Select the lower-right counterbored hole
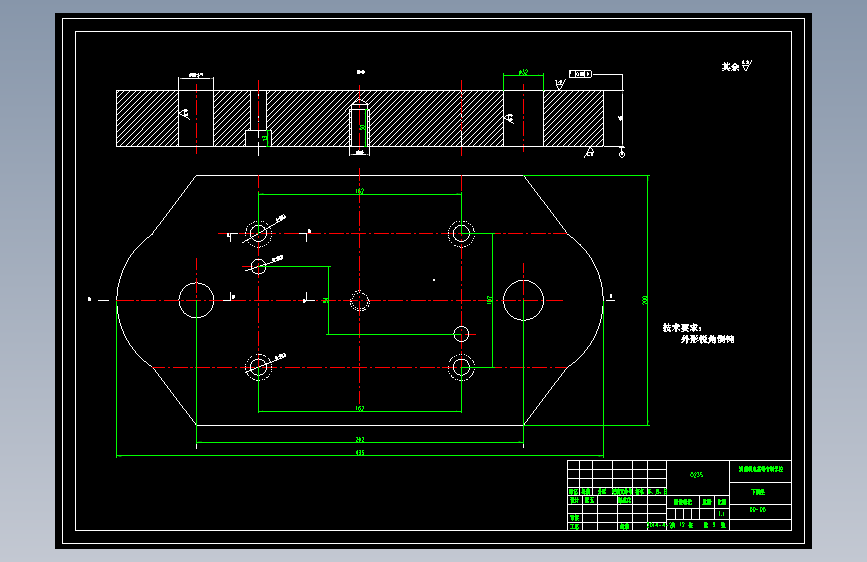 [461, 367]
